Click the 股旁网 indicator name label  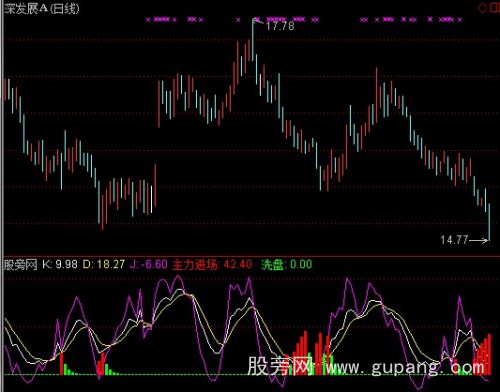[x=20, y=265]
